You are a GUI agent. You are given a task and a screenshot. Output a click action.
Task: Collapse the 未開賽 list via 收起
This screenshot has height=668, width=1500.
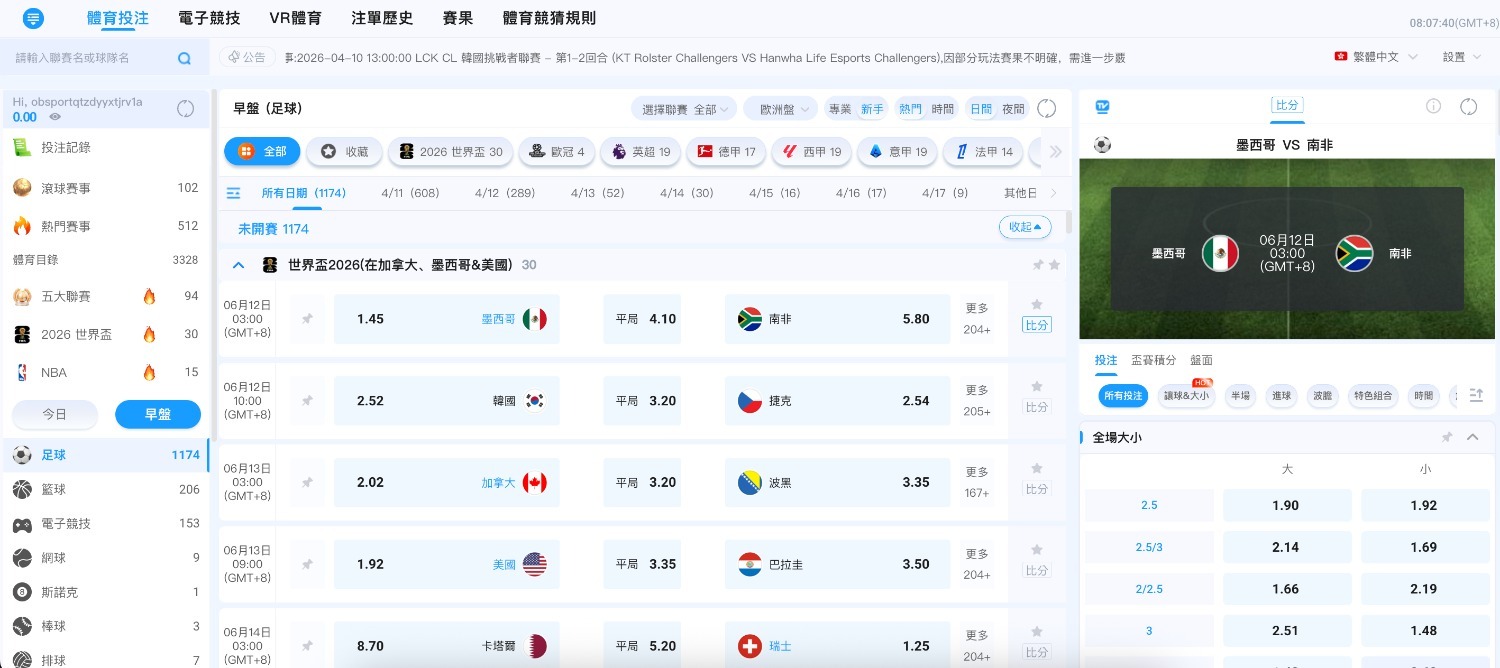(x=1024, y=227)
